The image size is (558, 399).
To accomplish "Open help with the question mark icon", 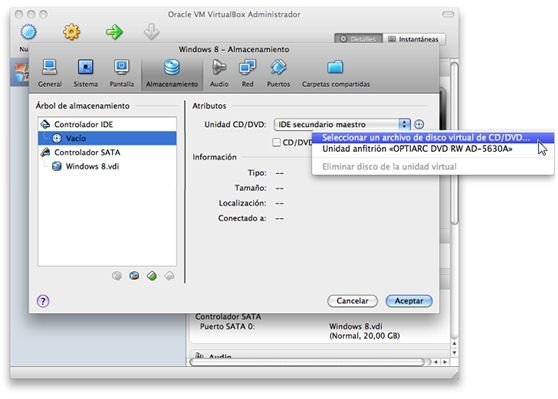I will (43, 301).
